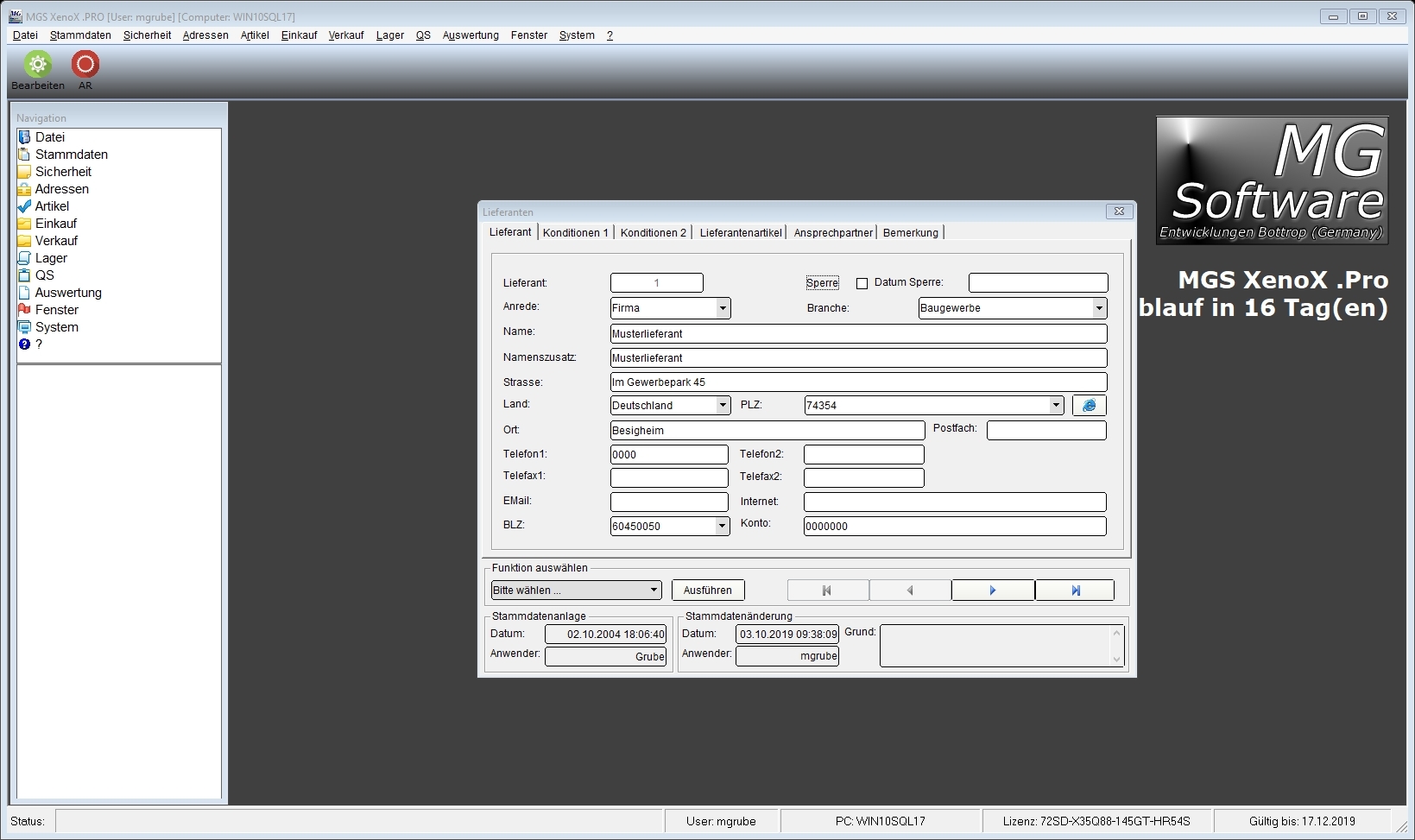Click the Ausführen button
Screen dimensions: 1415x840
(x=707, y=591)
